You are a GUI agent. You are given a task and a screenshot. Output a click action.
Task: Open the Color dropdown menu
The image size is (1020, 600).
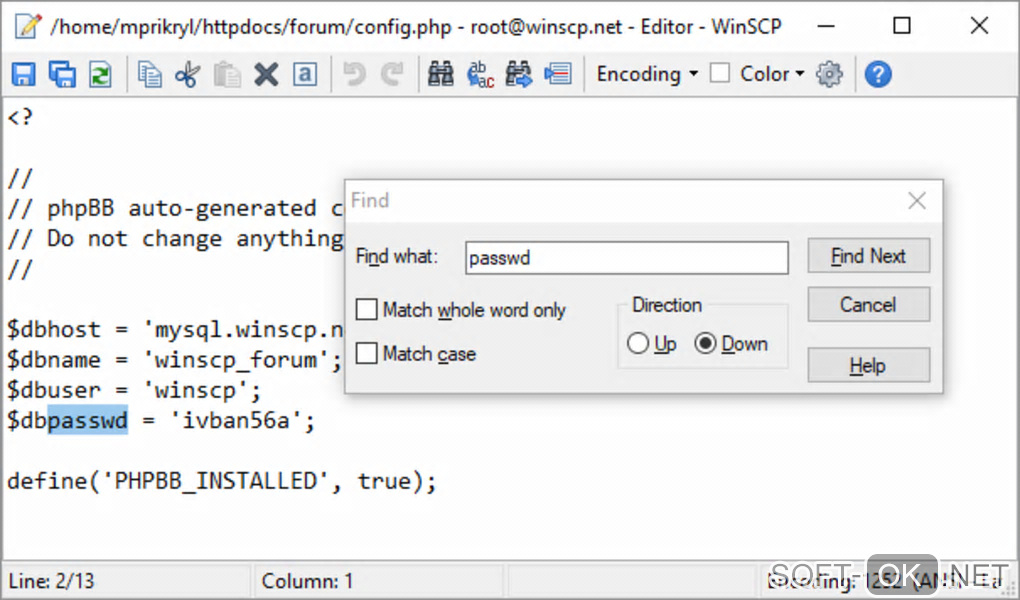pos(772,74)
